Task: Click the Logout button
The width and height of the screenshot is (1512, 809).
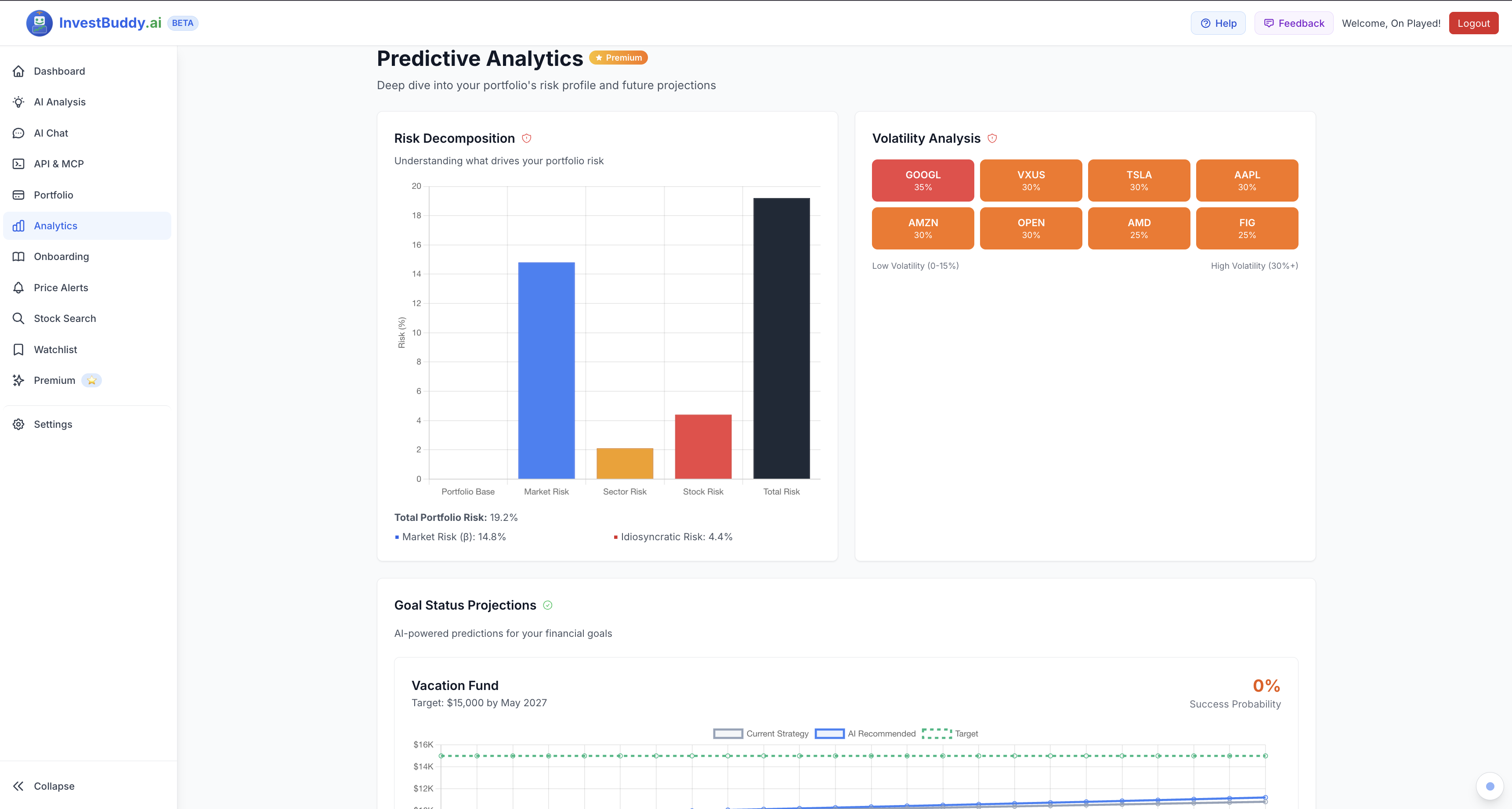Action: [x=1474, y=23]
